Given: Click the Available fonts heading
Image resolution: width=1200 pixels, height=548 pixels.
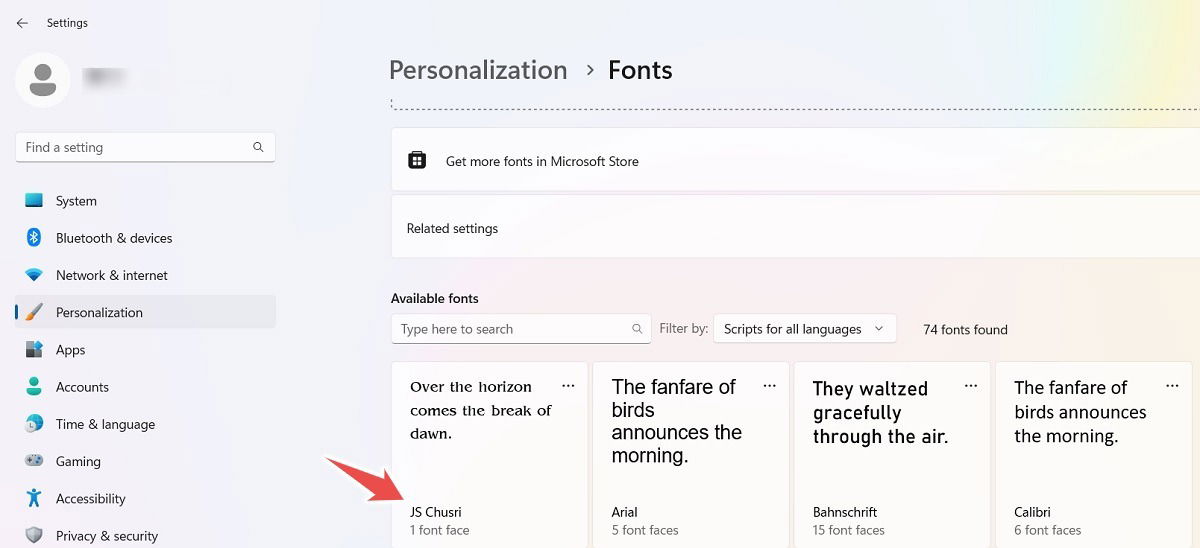Looking at the screenshot, I should click(435, 298).
